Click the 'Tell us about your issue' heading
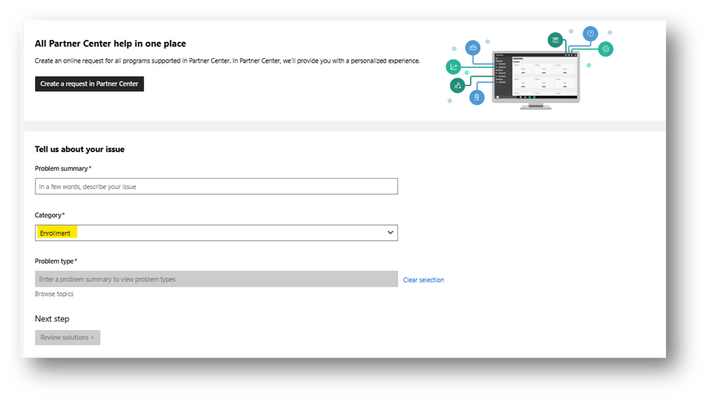709x401 pixels. tap(80, 149)
